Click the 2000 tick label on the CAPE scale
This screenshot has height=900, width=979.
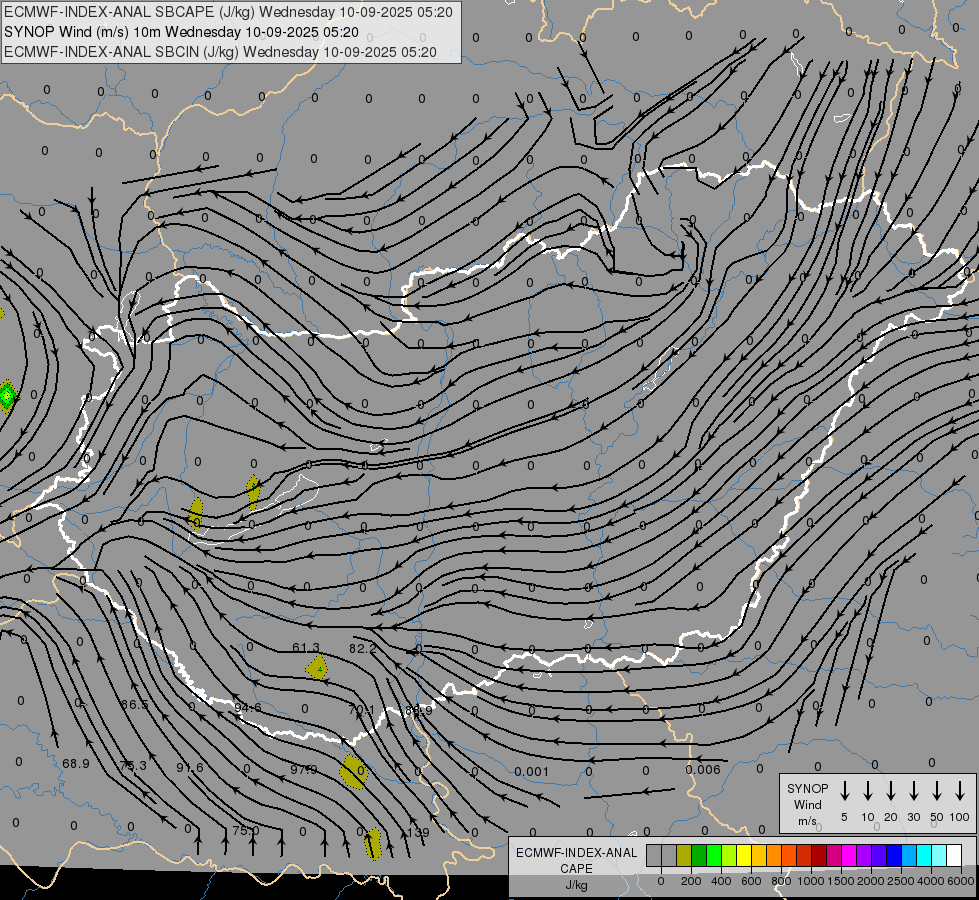pyautogui.click(x=871, y=881)
